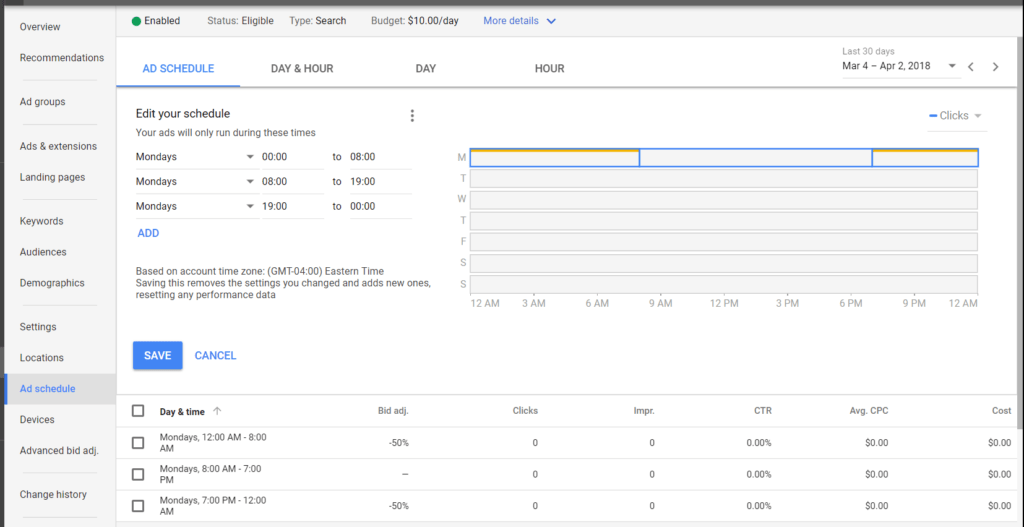1024x527 pixels.
Task: Open Ads & extensions in the sidebar
Action: tap(58, 146)
